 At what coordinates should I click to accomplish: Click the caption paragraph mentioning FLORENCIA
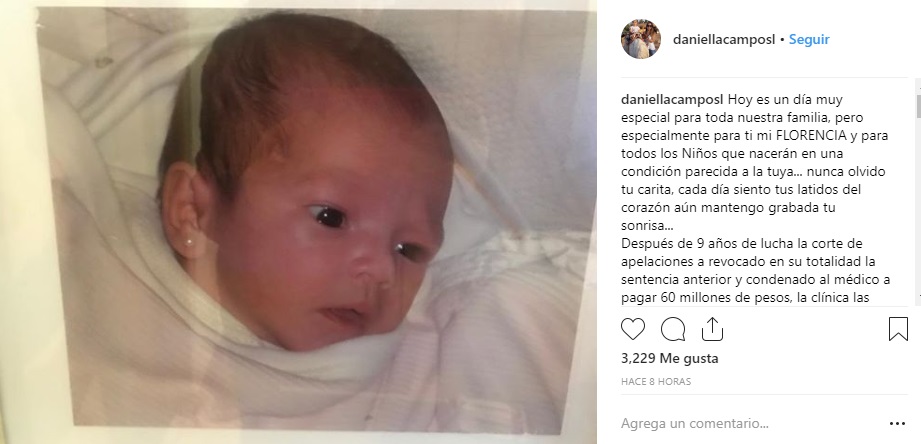coord(755,163)
